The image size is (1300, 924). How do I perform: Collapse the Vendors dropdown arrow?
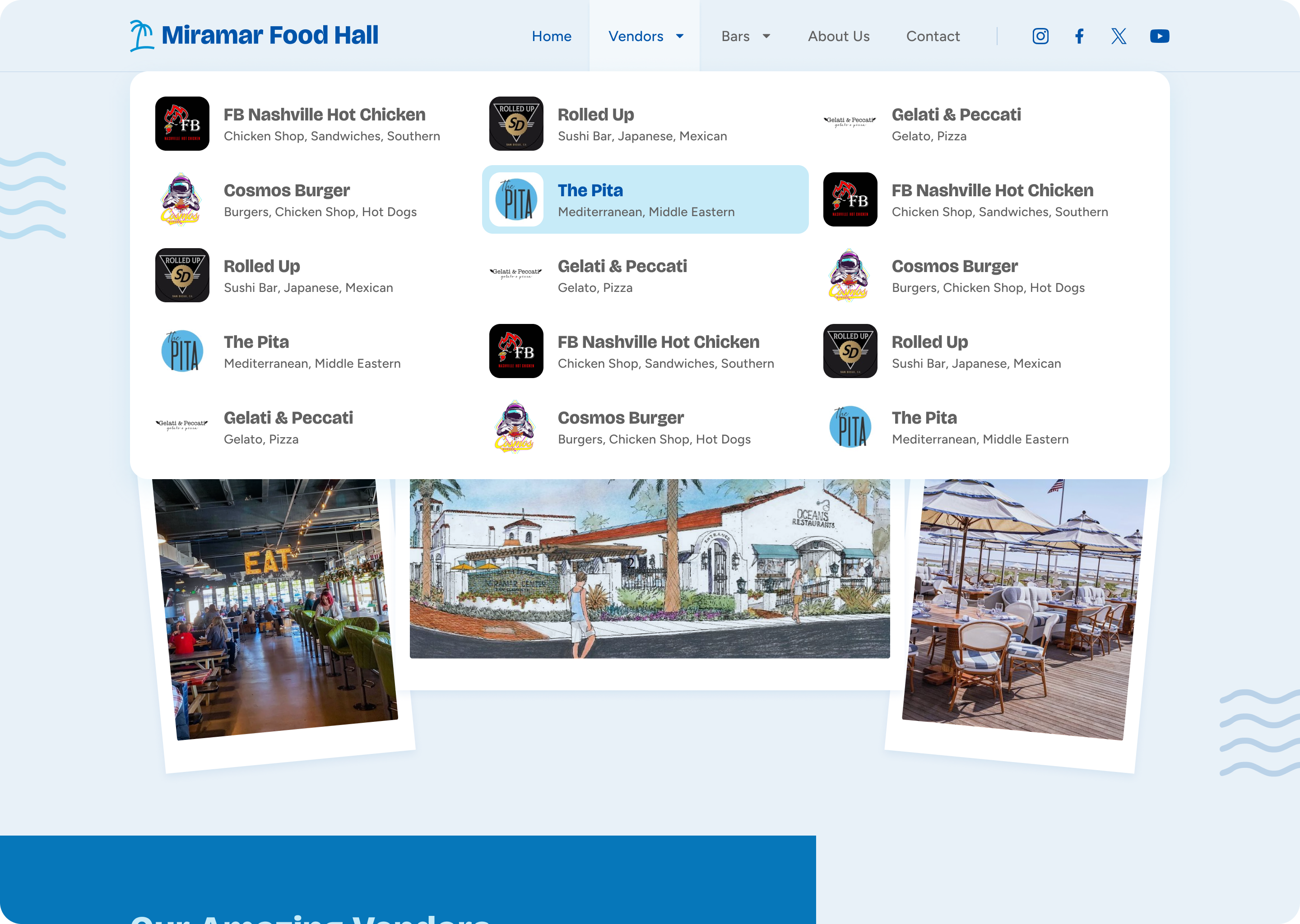pyautogui.click(x=680, y=37)
